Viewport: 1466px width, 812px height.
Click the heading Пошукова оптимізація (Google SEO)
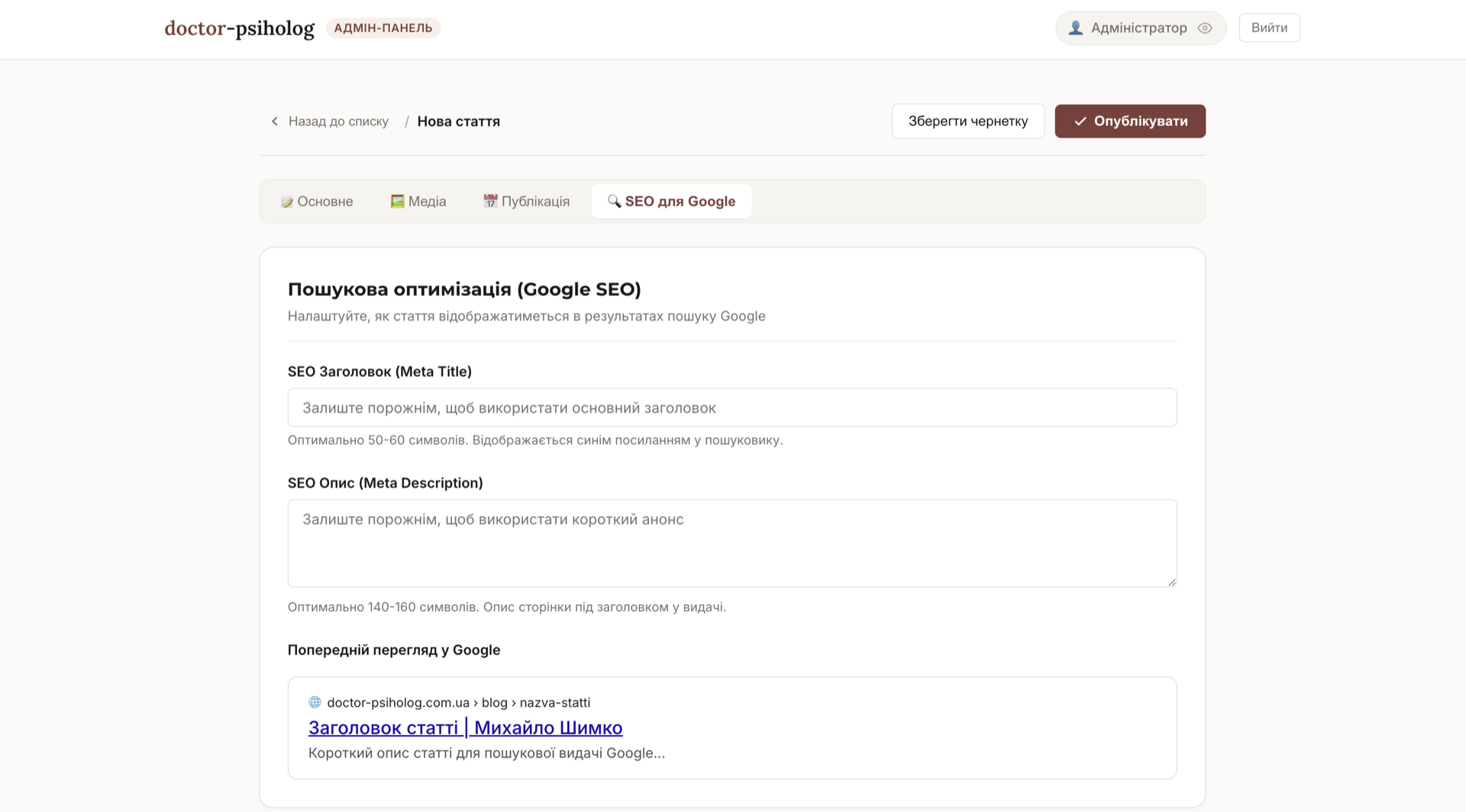pos(464,289)
